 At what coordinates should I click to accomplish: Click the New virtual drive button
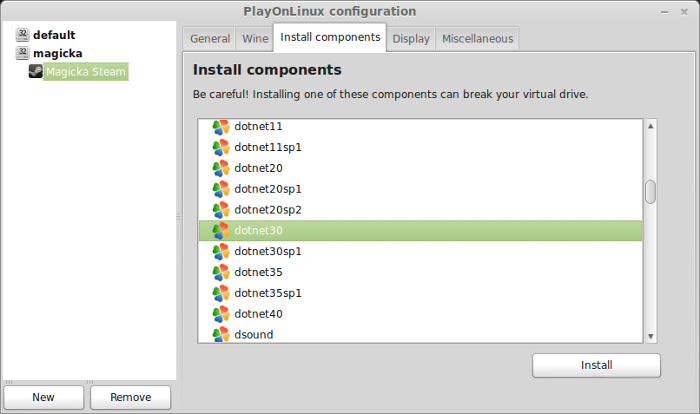pos(43,397)
